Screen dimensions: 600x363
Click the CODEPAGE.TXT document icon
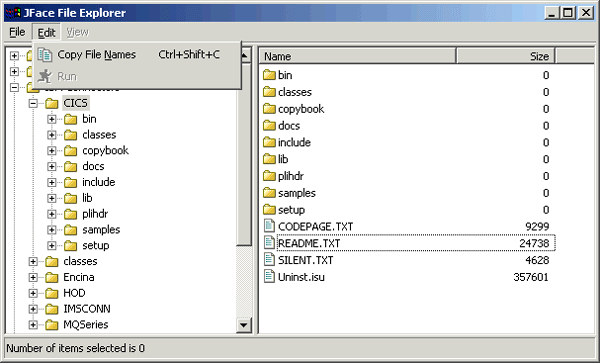269,226
